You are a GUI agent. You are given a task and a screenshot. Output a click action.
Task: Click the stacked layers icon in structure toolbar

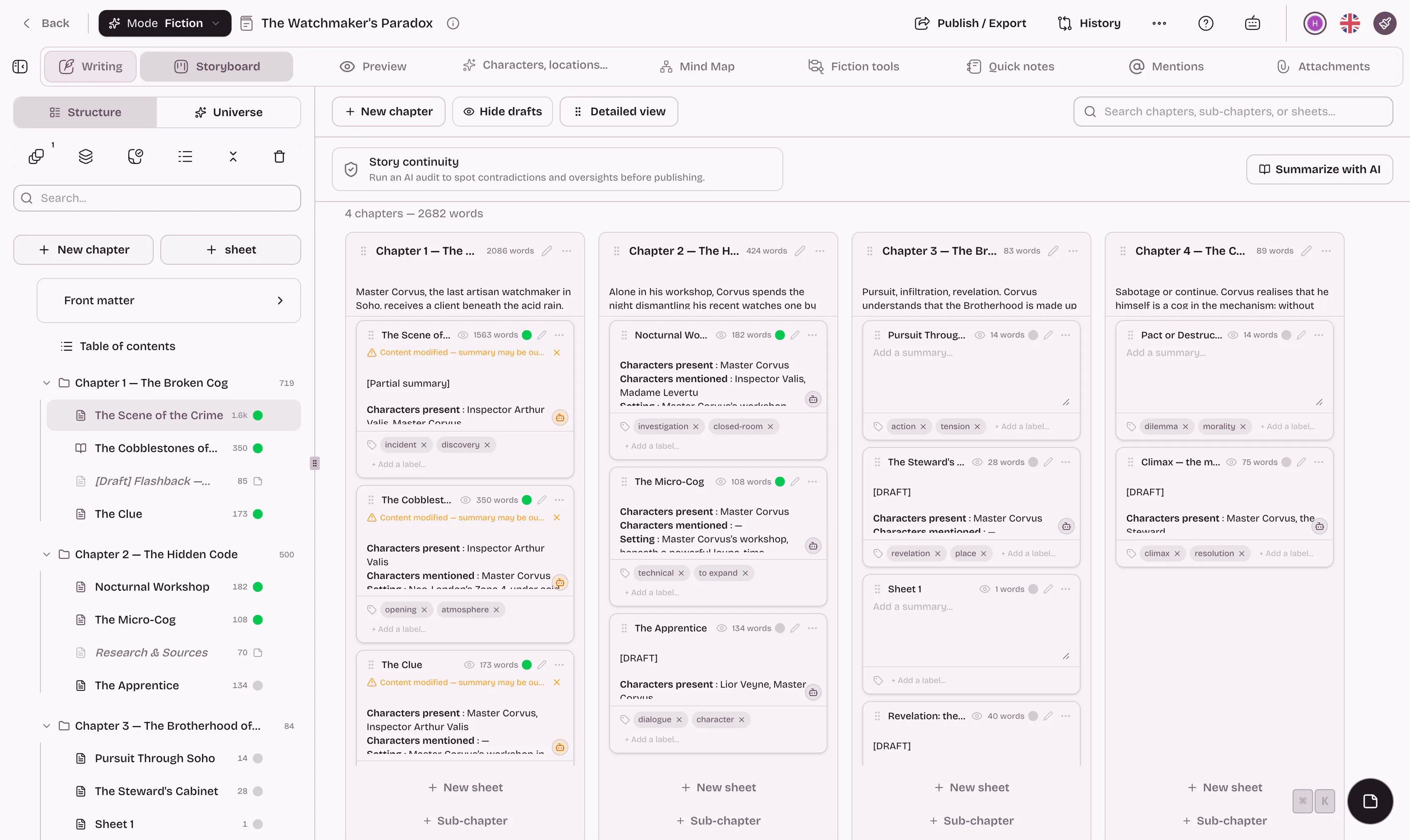85,157
